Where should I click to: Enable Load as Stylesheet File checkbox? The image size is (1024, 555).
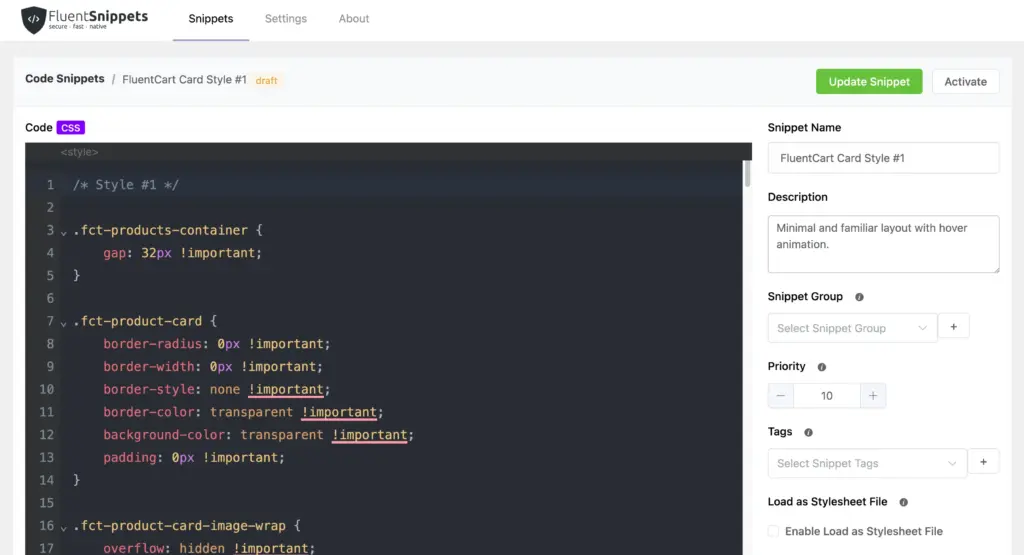tap(773, 531)
